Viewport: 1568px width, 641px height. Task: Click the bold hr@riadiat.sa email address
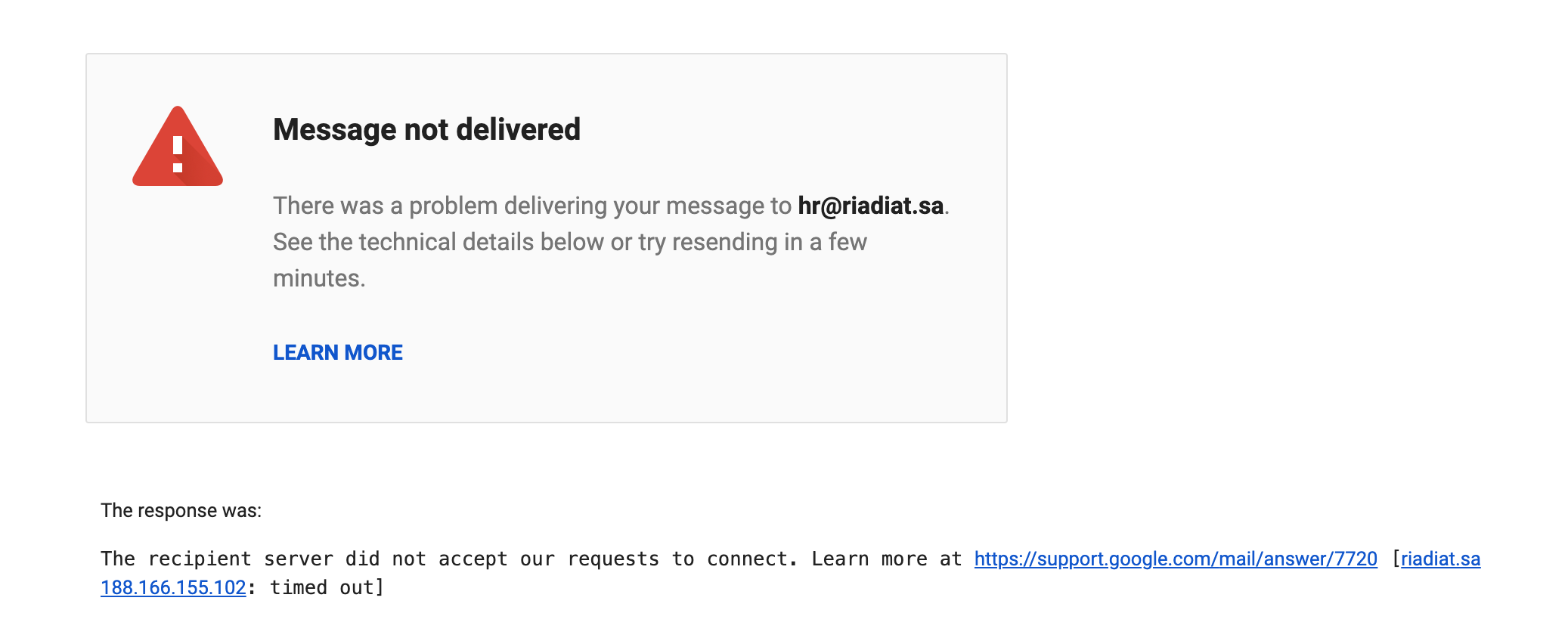tap(870, 206)
